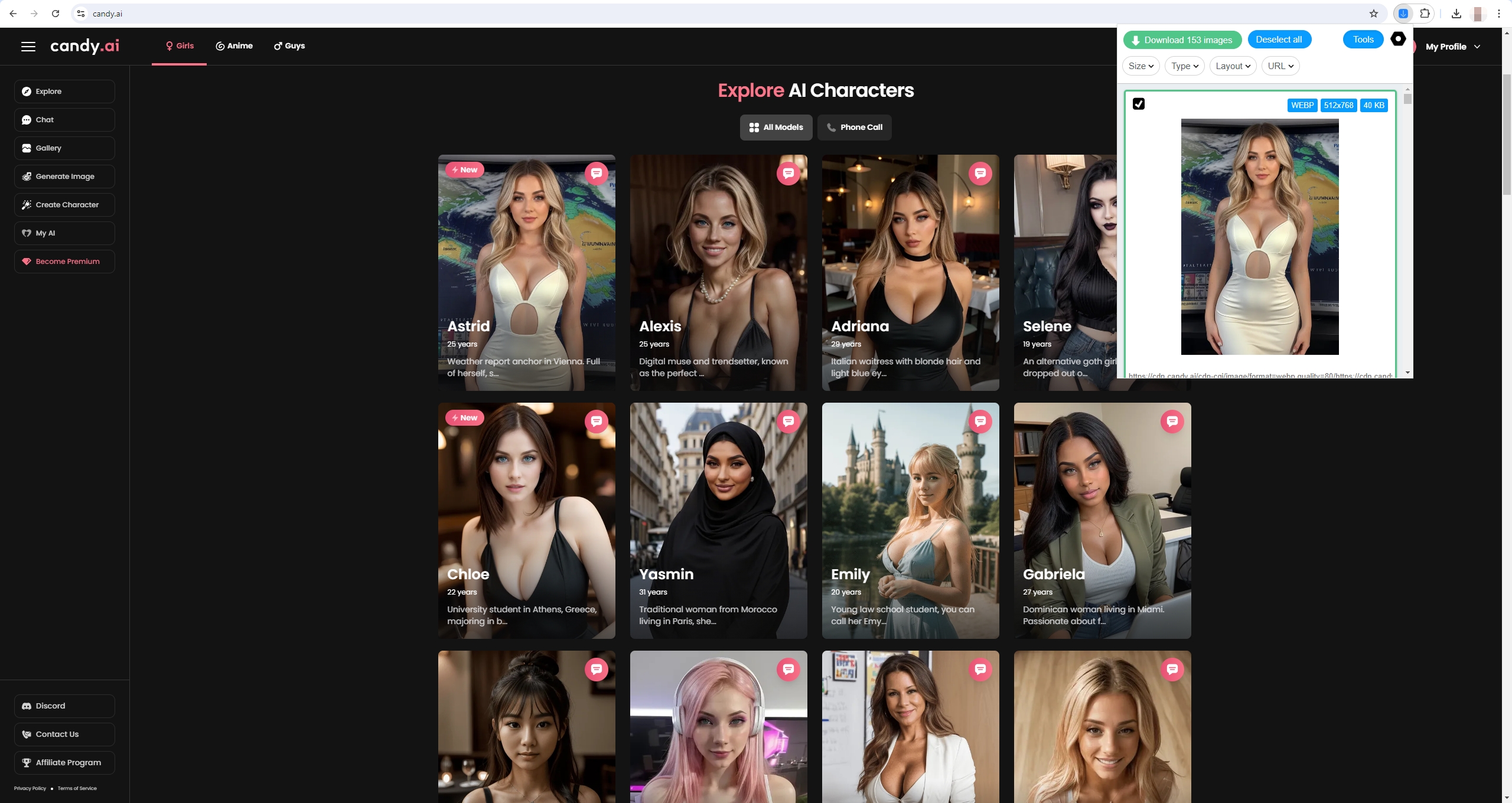Expand the Layout dropdown filter
1512x803 pixels.
tap(1232, 66)
